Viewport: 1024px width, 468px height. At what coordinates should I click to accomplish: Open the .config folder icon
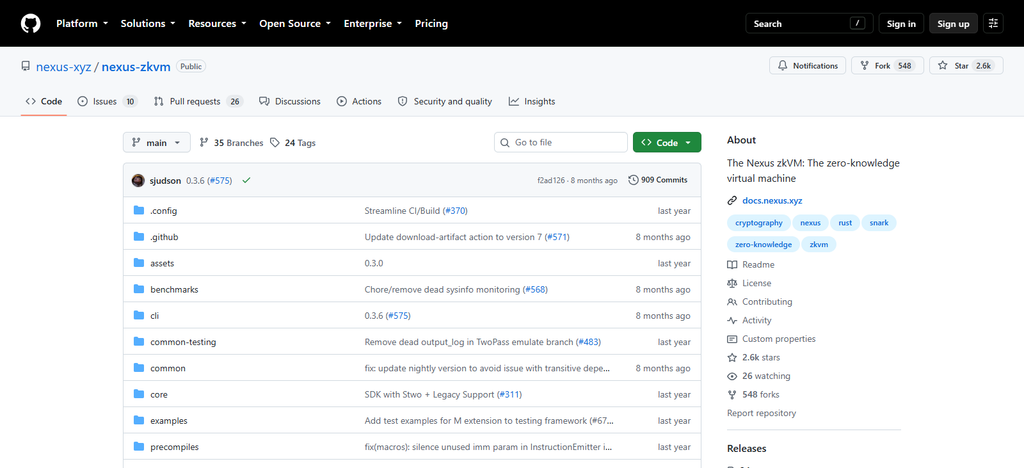coord(138,210)
